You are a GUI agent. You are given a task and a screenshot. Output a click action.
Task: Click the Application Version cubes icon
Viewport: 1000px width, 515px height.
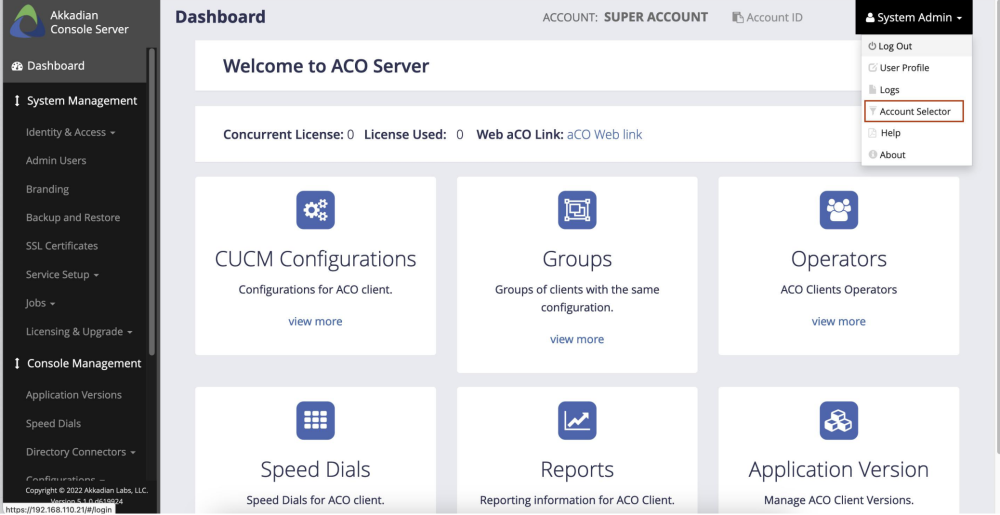click(839, 420)
